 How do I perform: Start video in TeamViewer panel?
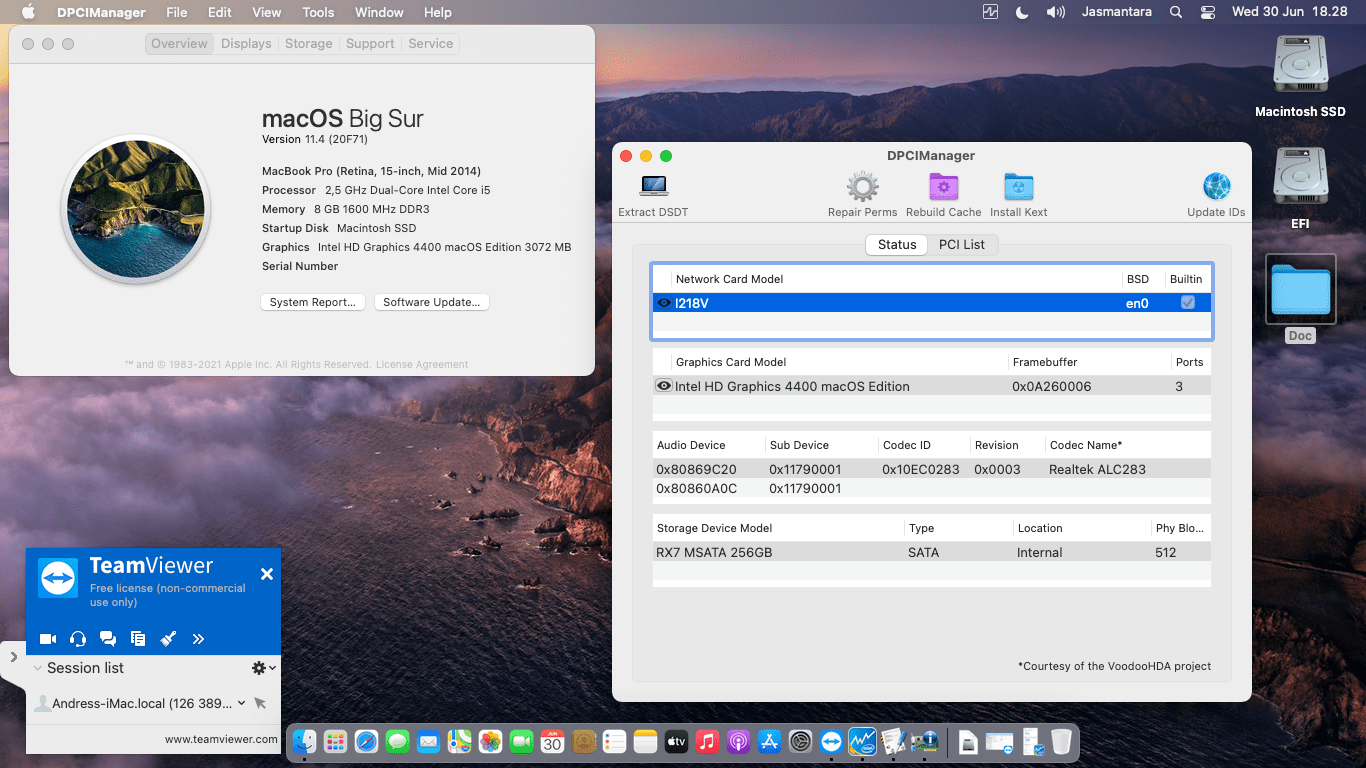point(48,639)
